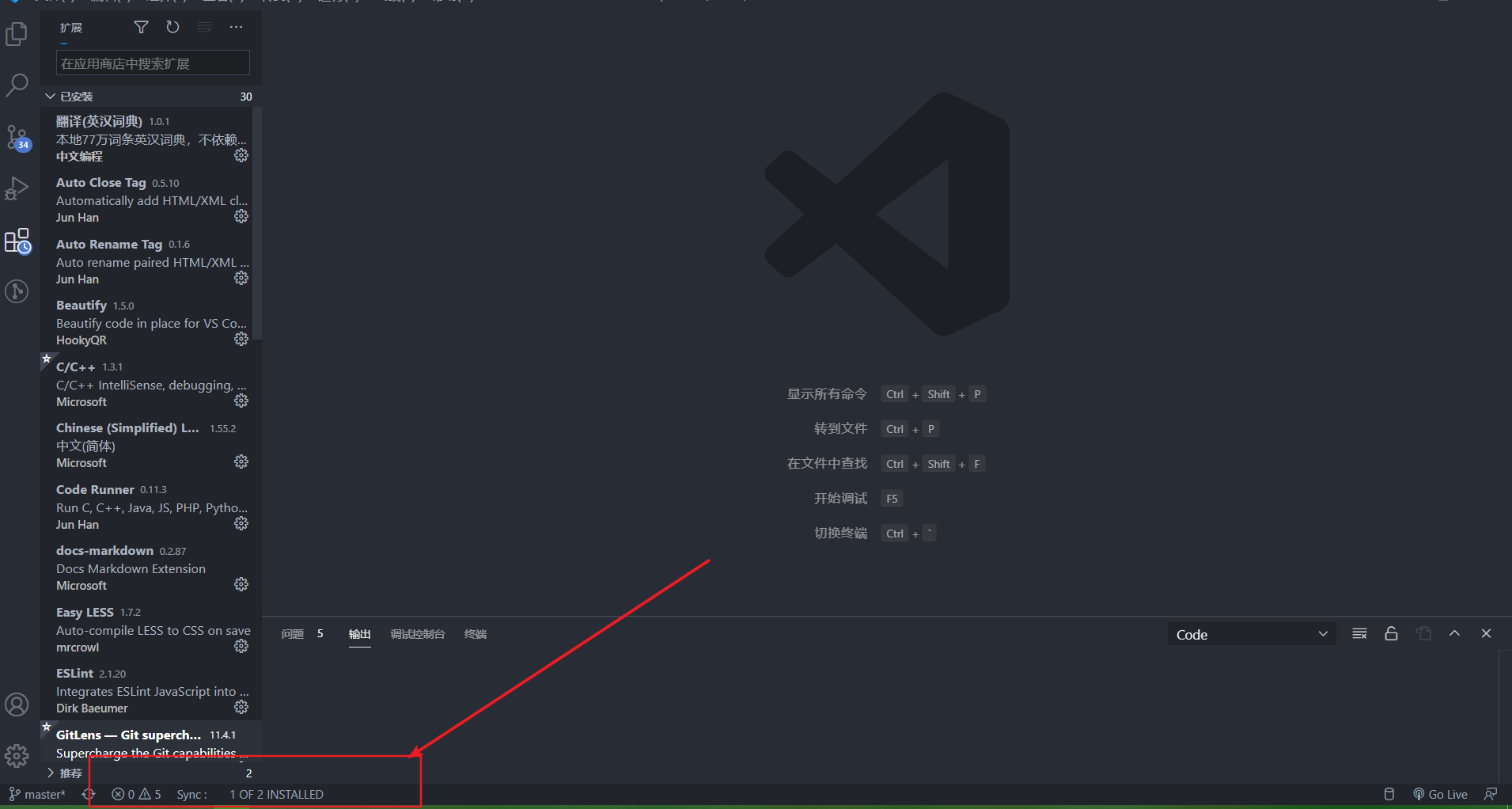Click the master* branch in status bar
Image resolution: width=1512 pixels, height=809 pixels.
coord(37,794)
